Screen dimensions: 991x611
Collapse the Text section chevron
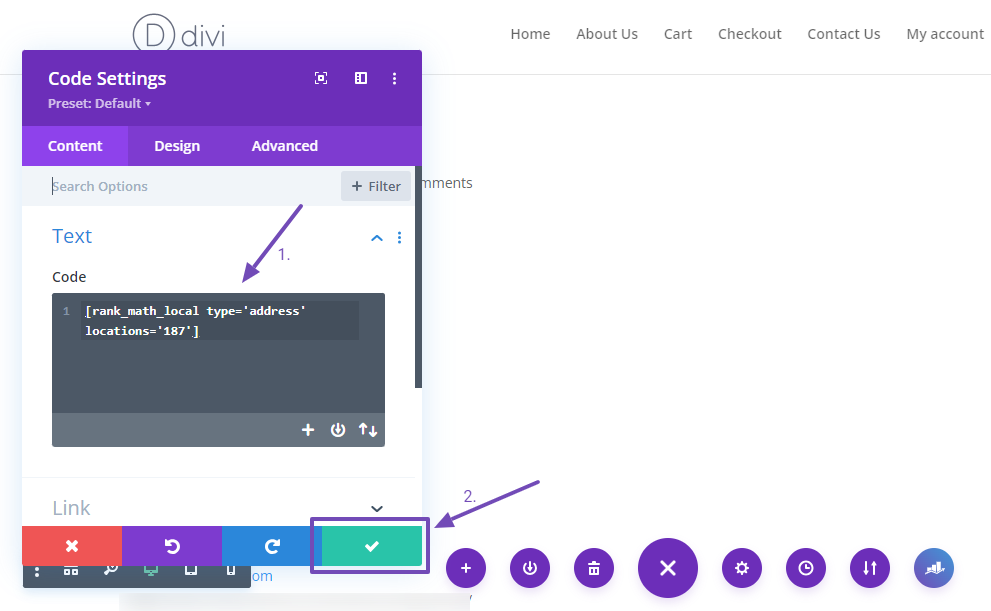pos(377,238)
